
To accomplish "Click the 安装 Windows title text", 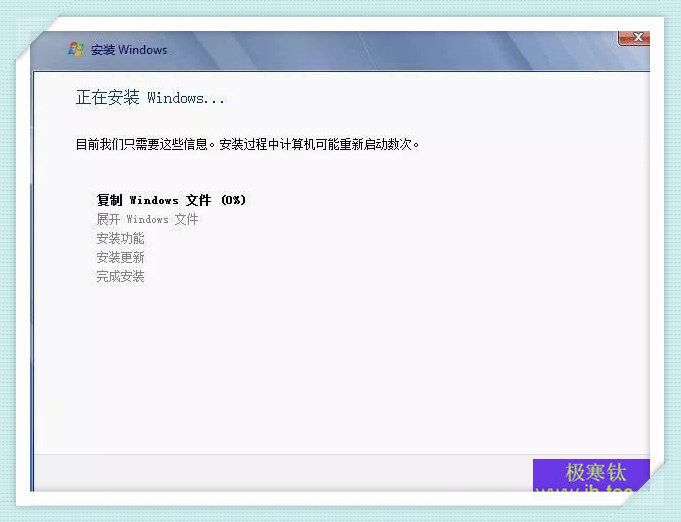I will pos(129,50).
